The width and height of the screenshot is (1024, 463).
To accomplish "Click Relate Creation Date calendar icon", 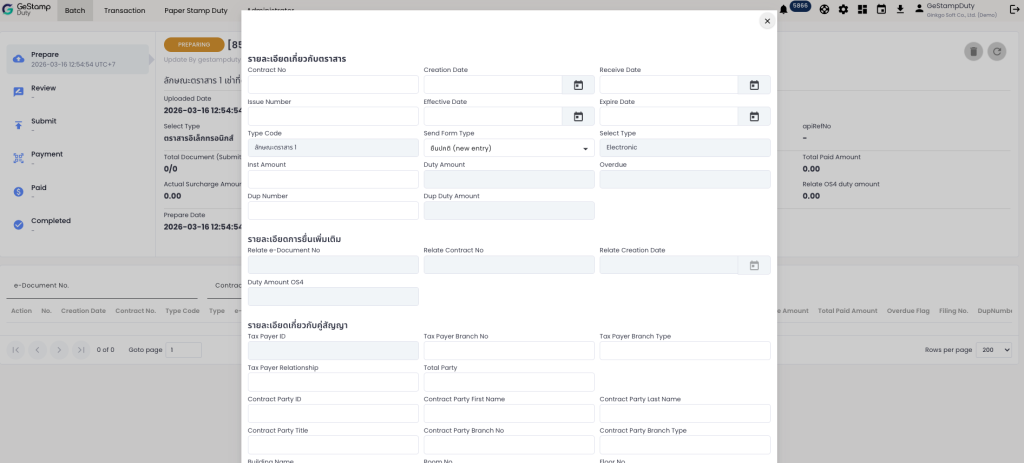I will [x=754, y=265].
